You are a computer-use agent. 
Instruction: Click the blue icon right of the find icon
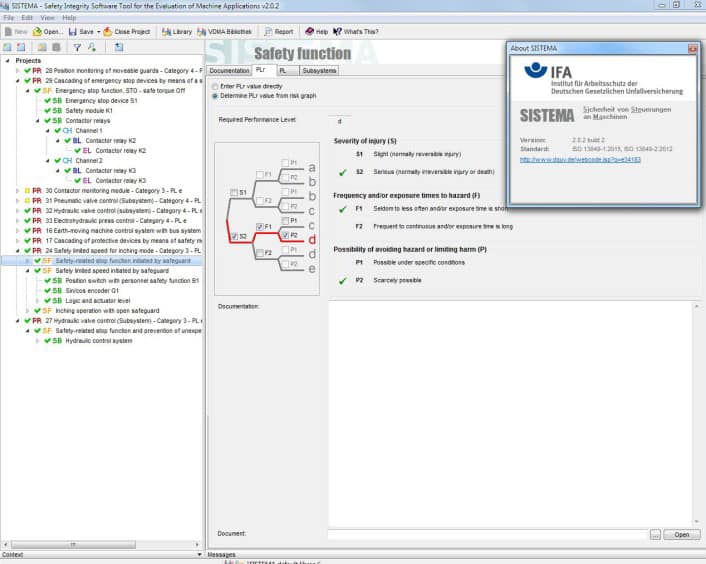119,47
